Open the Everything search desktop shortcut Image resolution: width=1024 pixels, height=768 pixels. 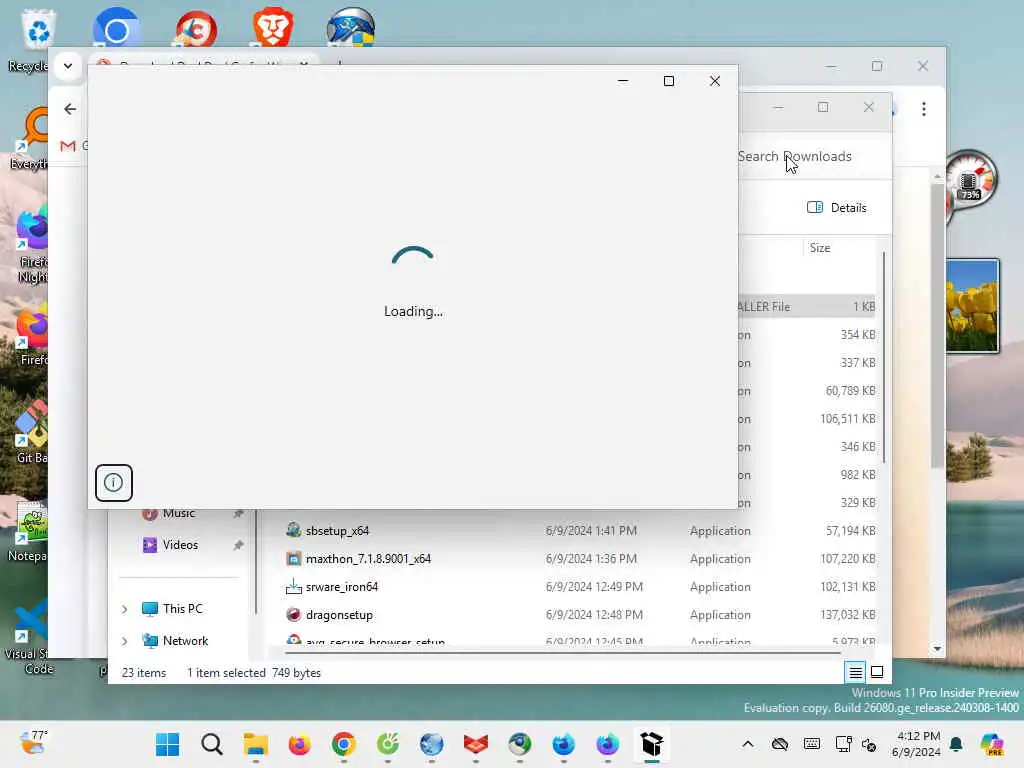click(31, 137)
